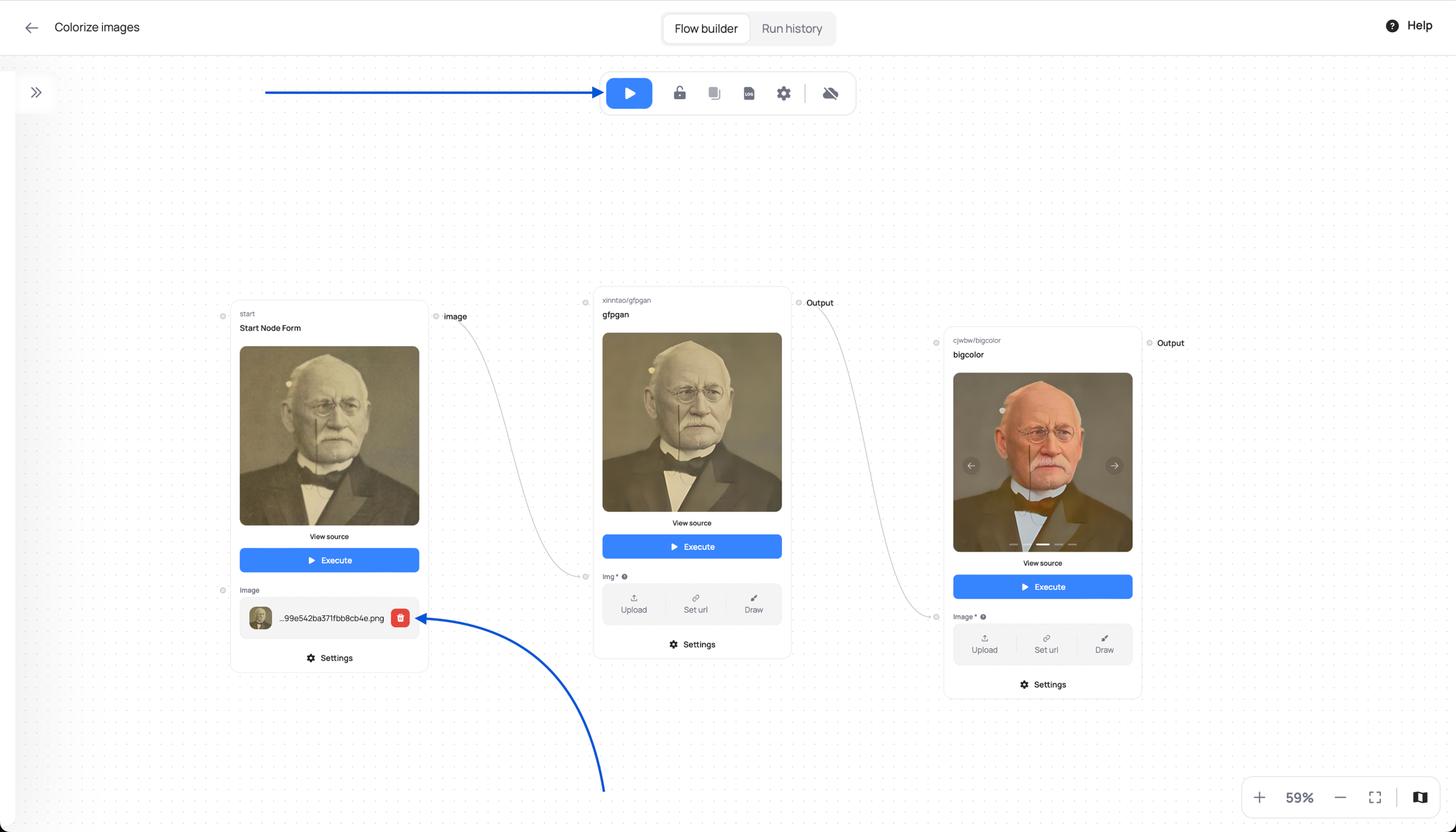Click Set url in the bigcolor Image input

pos(1046,644)
